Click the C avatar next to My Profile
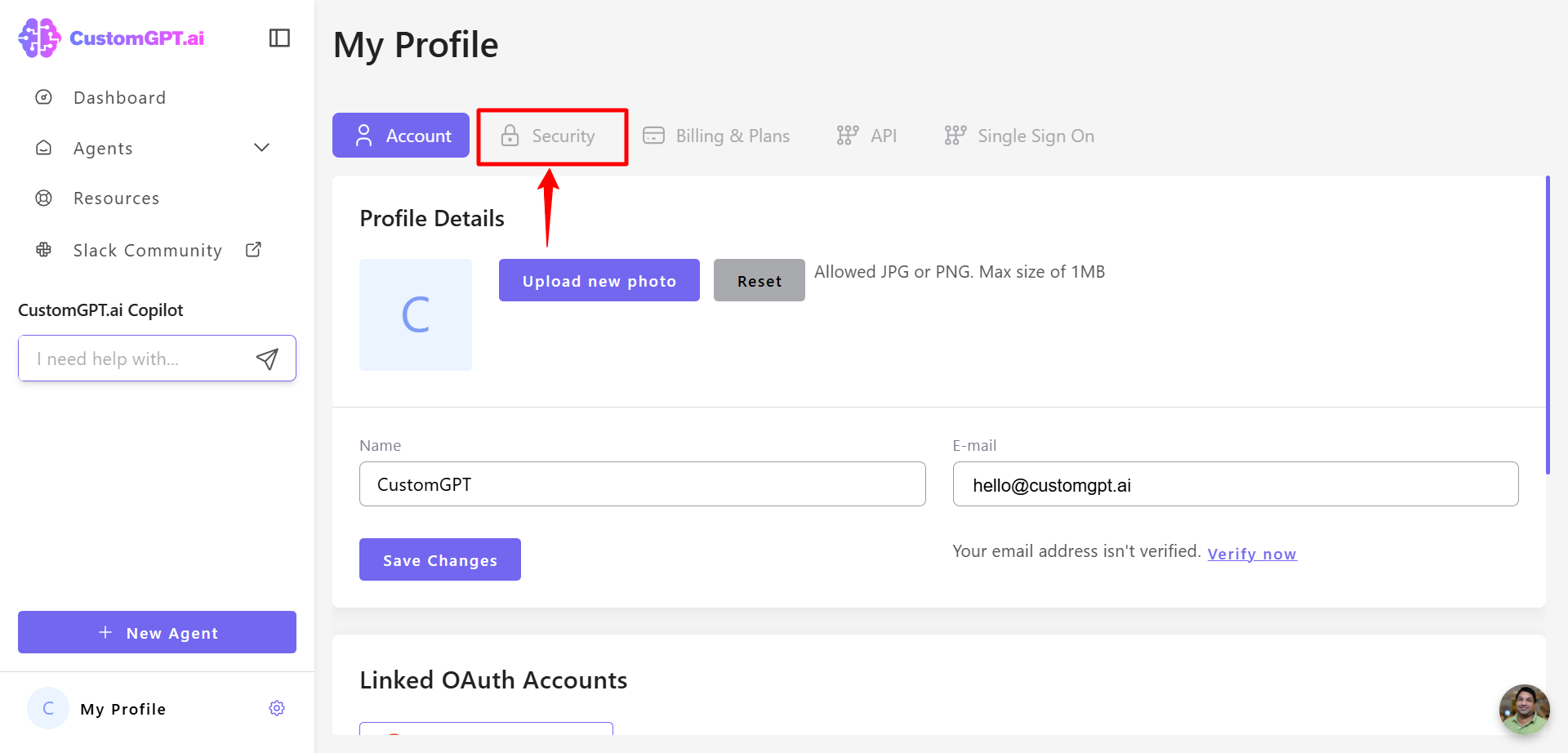The width and height of the screenshot is (1568, 753). (48, 708)
